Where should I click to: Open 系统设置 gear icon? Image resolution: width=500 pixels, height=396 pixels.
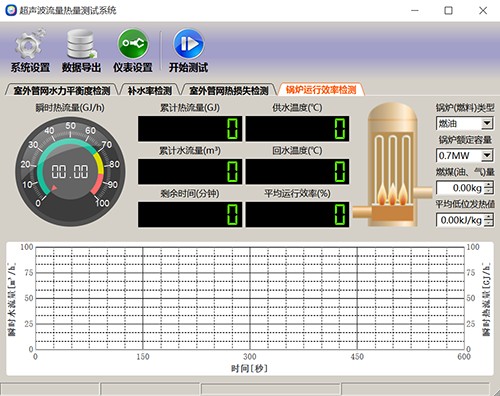[x=30, y=44]
